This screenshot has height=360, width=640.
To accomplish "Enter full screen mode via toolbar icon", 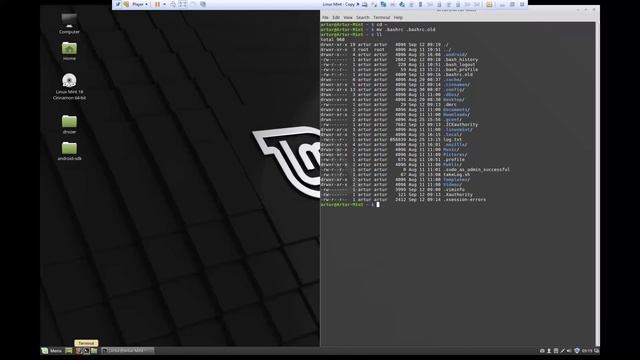I will pos(183,4).
